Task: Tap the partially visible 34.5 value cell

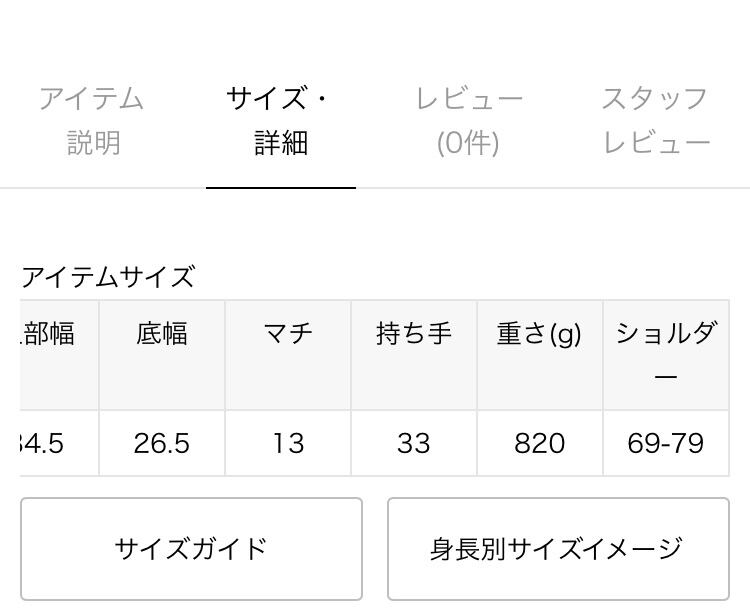Action: pos(45,442)
